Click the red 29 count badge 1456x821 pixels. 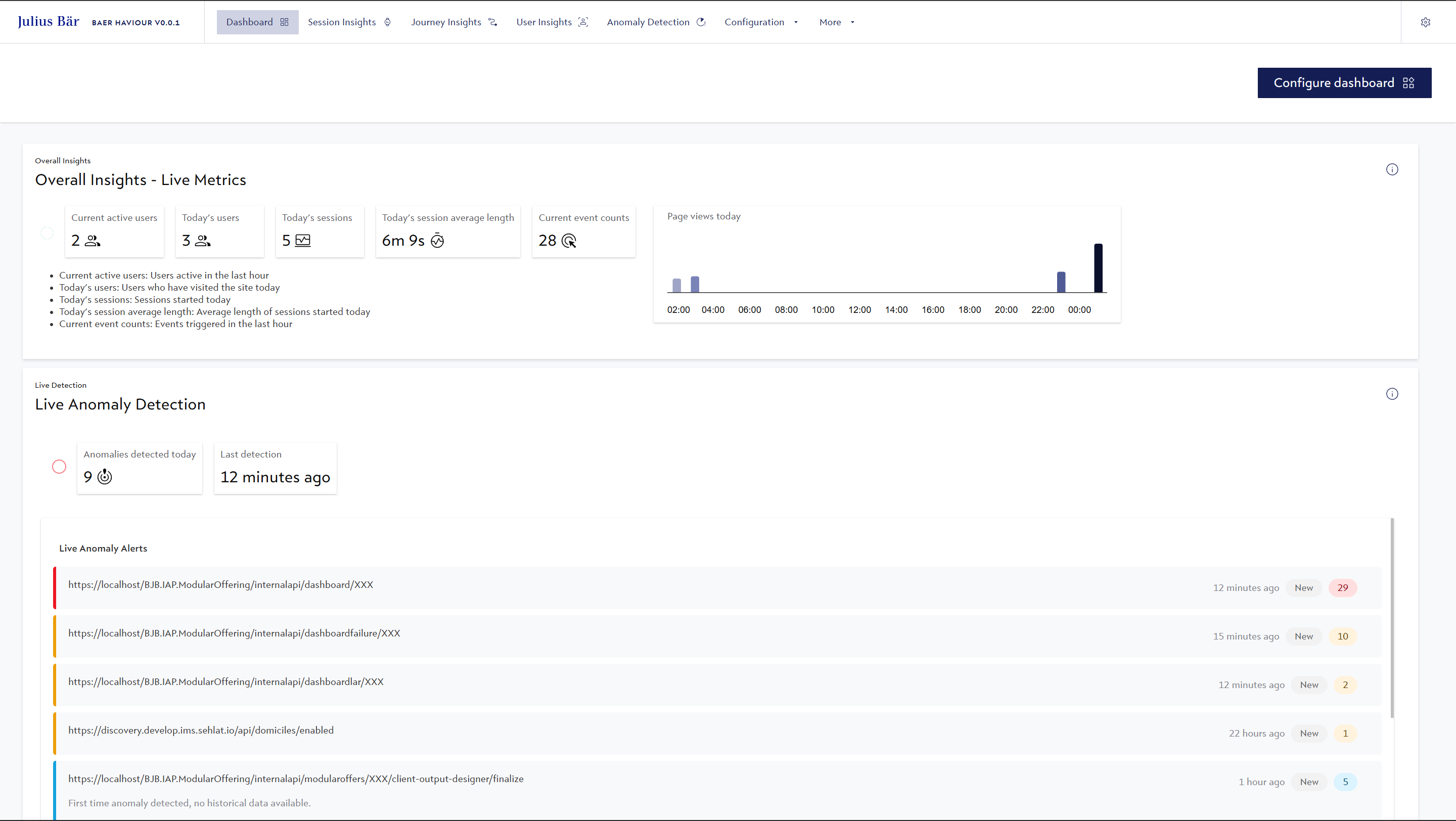click(1342, 587)
